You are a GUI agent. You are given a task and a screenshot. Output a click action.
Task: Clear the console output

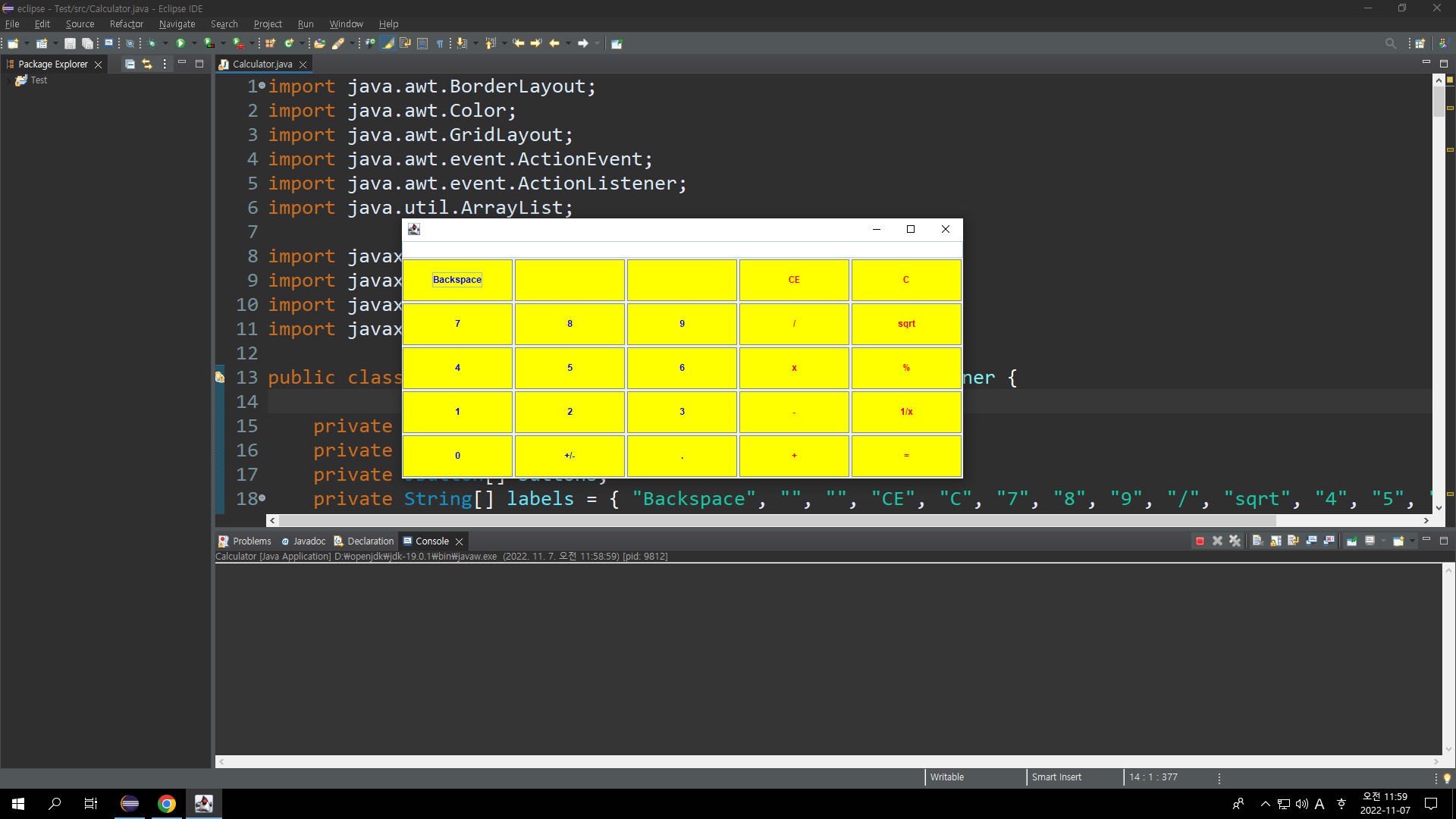click(1257, 541)
